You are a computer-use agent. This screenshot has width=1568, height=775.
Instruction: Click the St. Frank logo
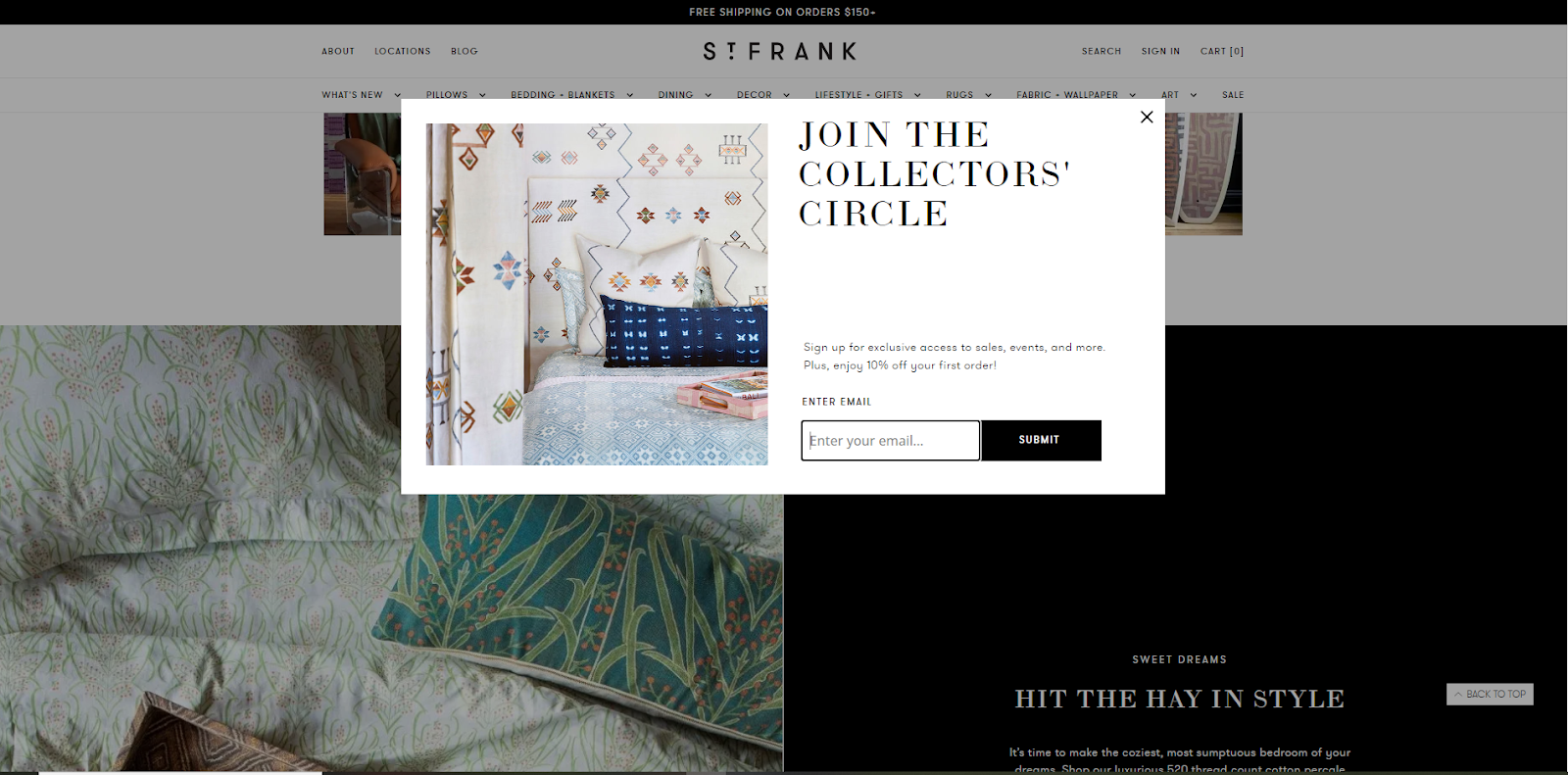tap(780, 51)
